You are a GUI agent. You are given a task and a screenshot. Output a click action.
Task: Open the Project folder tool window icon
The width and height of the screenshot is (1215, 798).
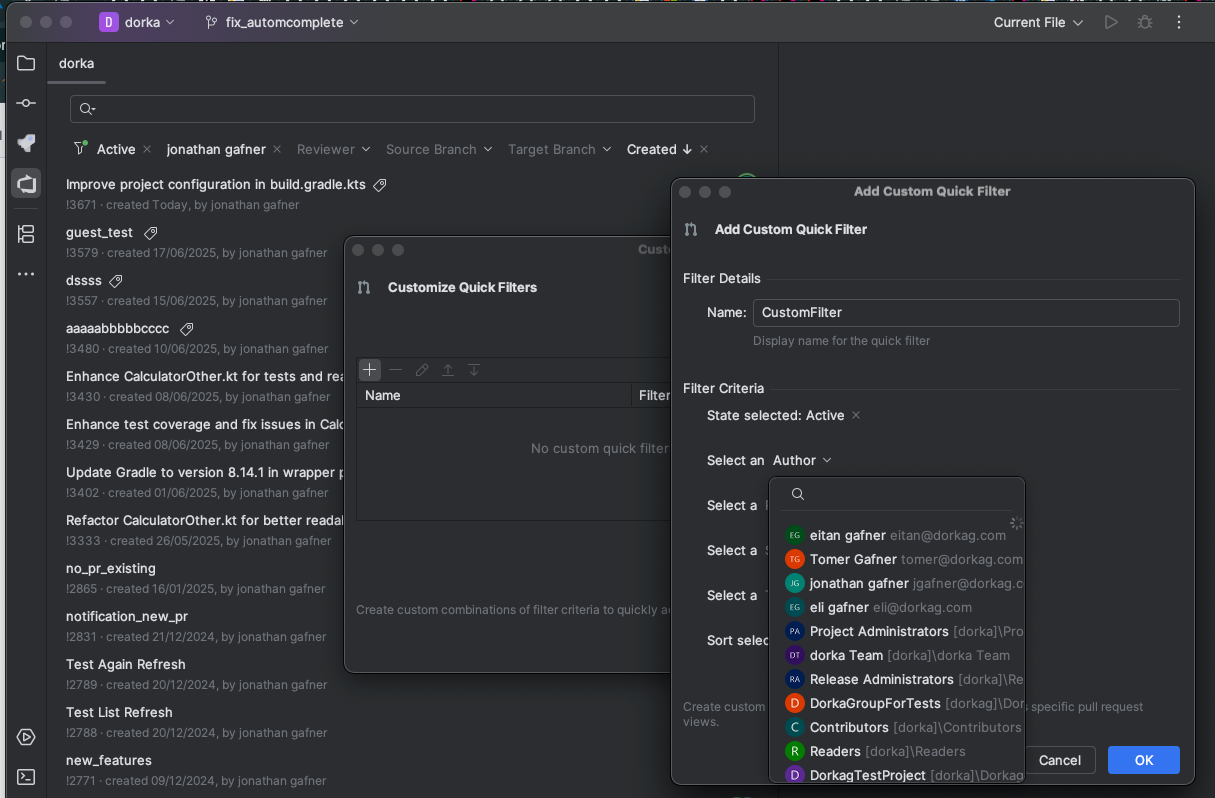[x=26, y=63]
